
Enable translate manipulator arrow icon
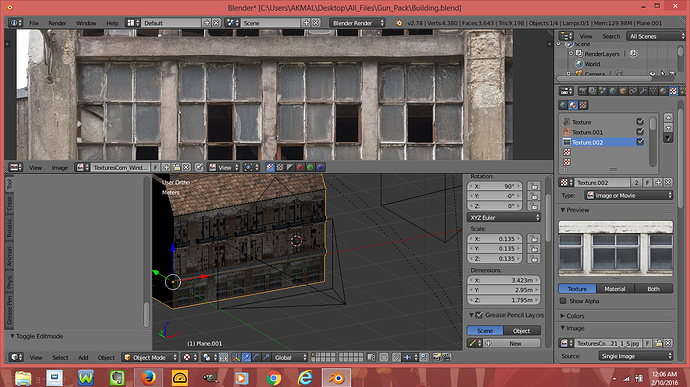(x=246, y=358)
